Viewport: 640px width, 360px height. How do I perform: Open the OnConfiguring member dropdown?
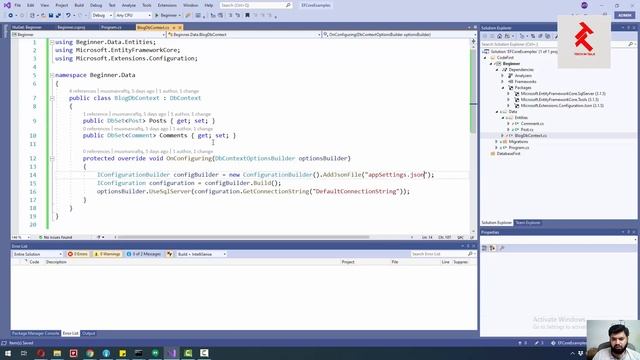point(398,35)
